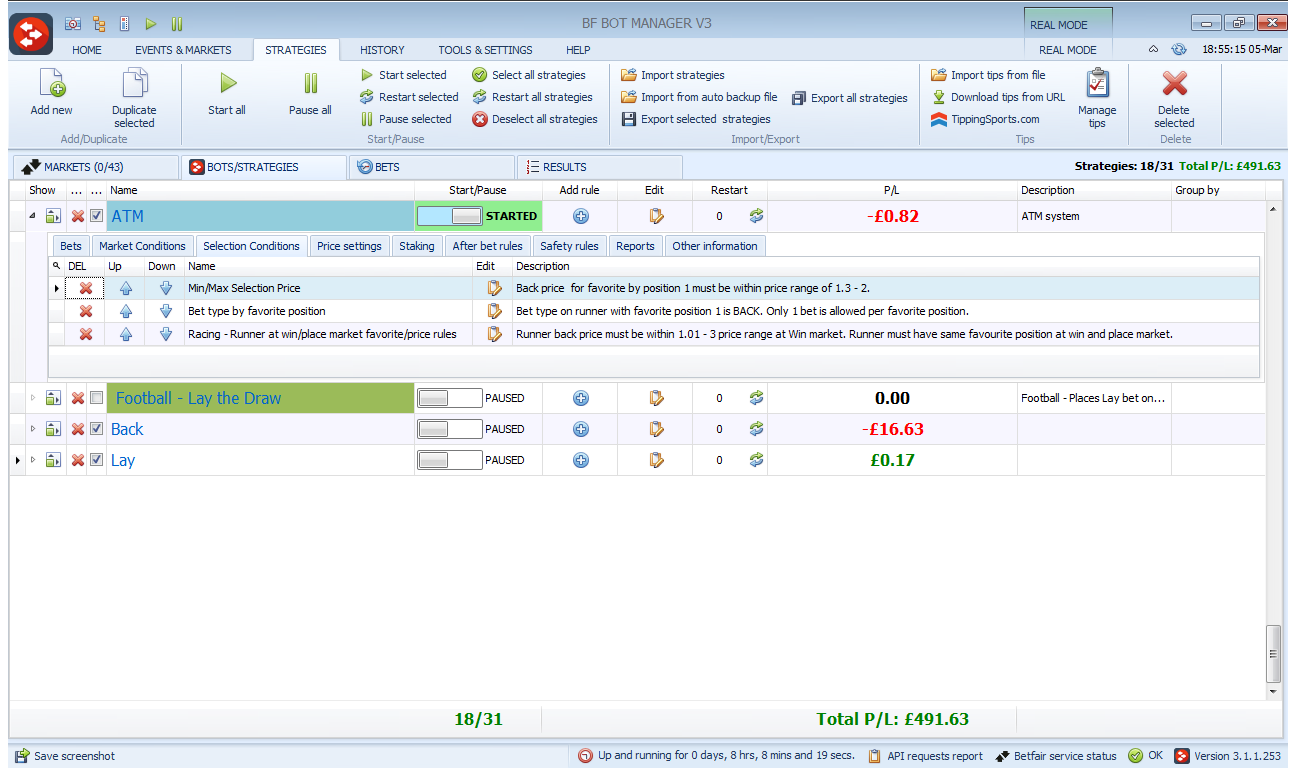Click Duplicate selected strategy icon
1296x776 pixels.
(x=134, y=83)
